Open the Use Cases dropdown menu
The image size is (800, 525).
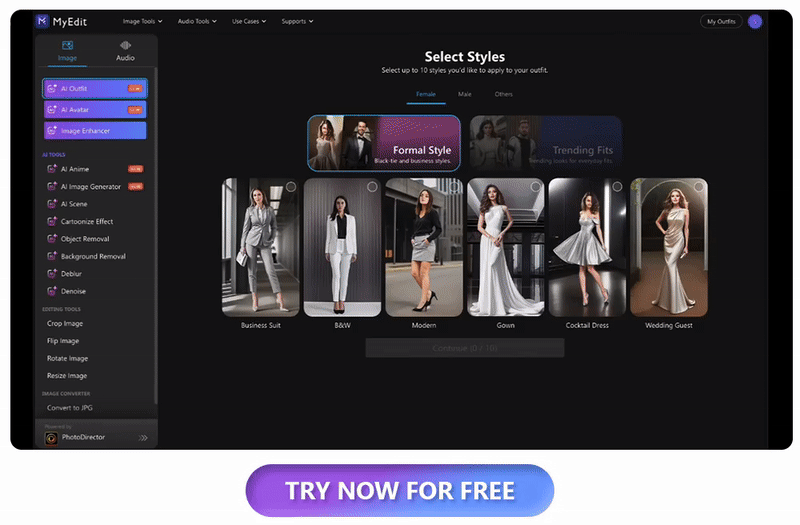pos(249,21)
